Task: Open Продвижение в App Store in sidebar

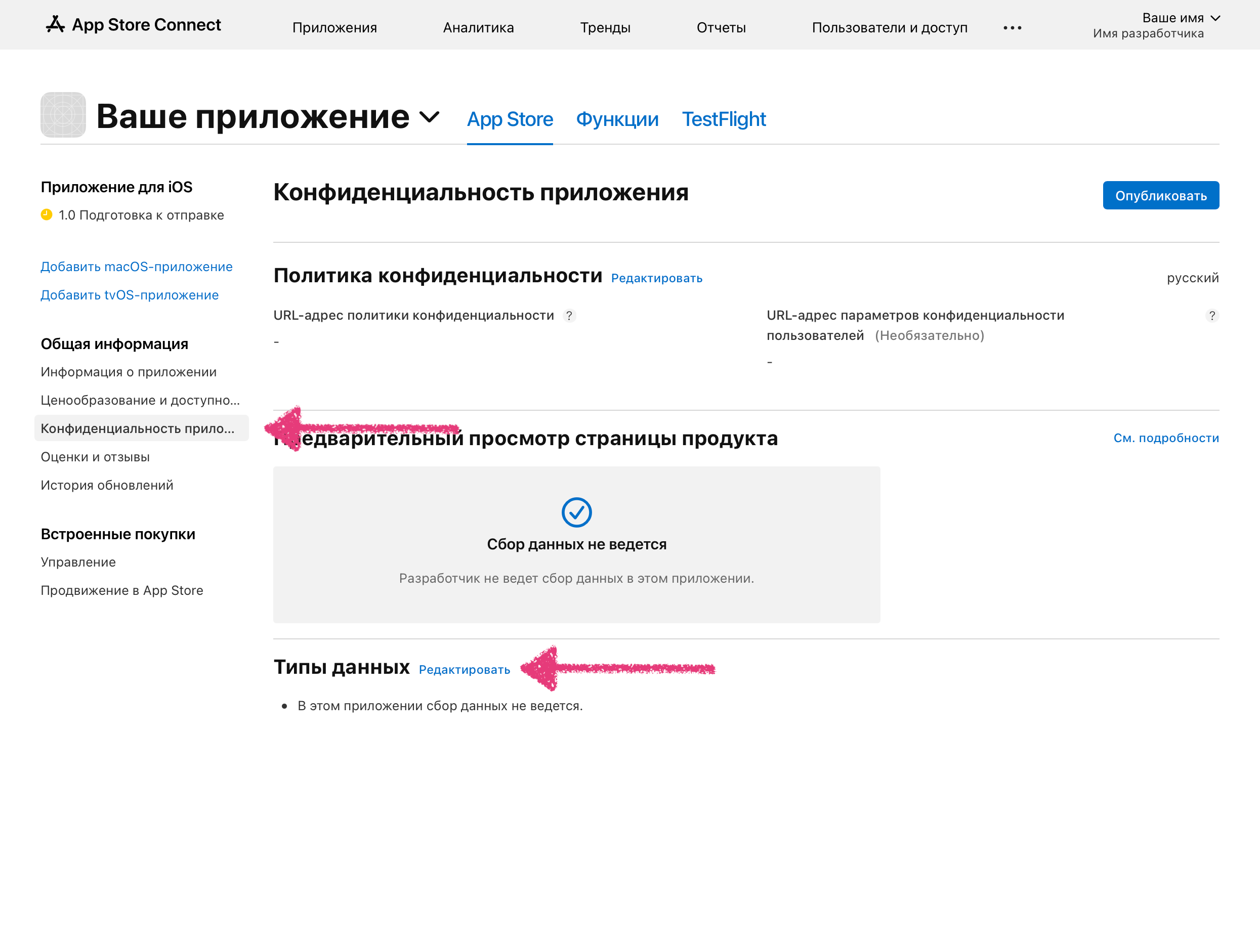Action: tap(122, 590)
